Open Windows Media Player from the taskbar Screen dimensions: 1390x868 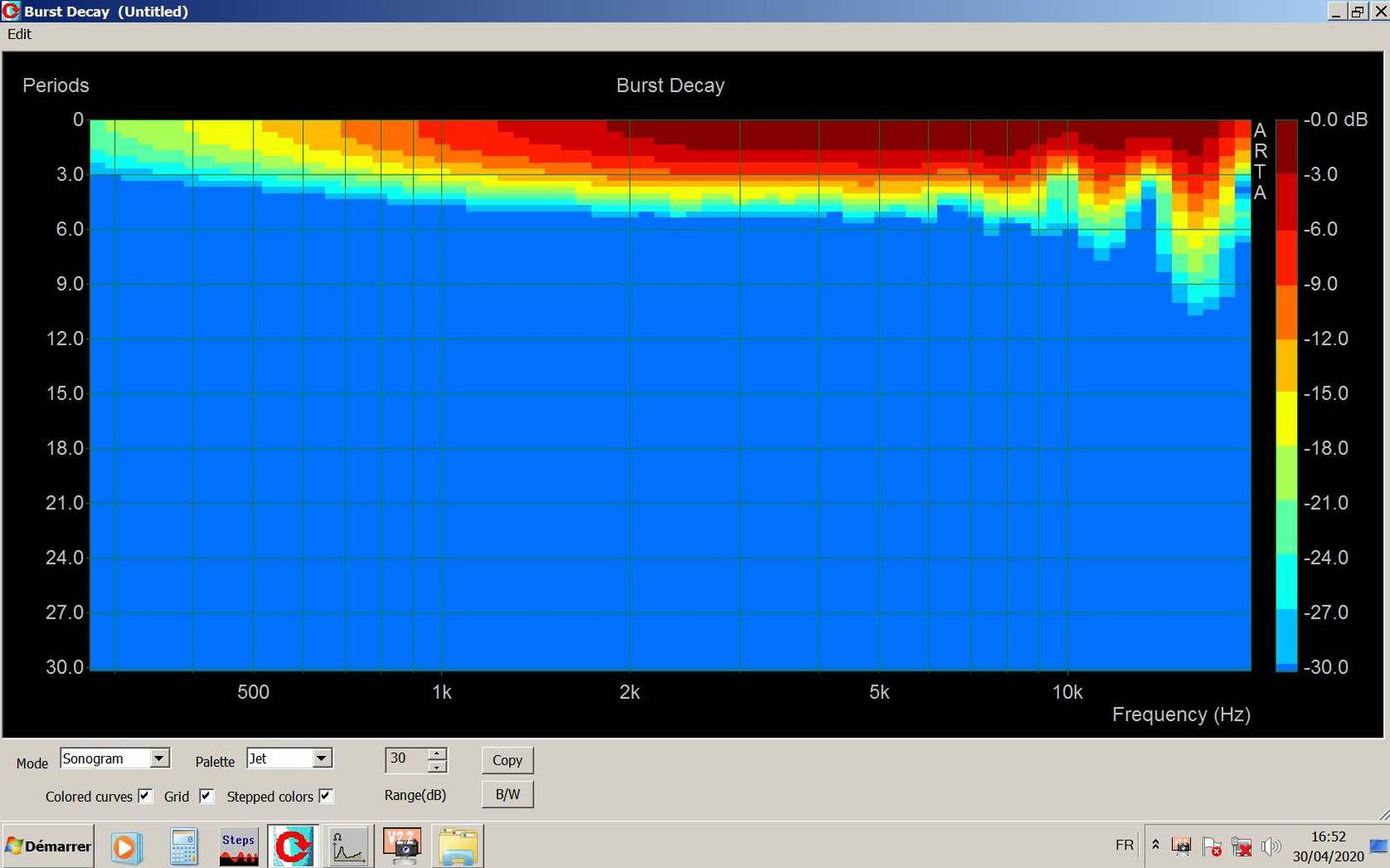point(126,846)
